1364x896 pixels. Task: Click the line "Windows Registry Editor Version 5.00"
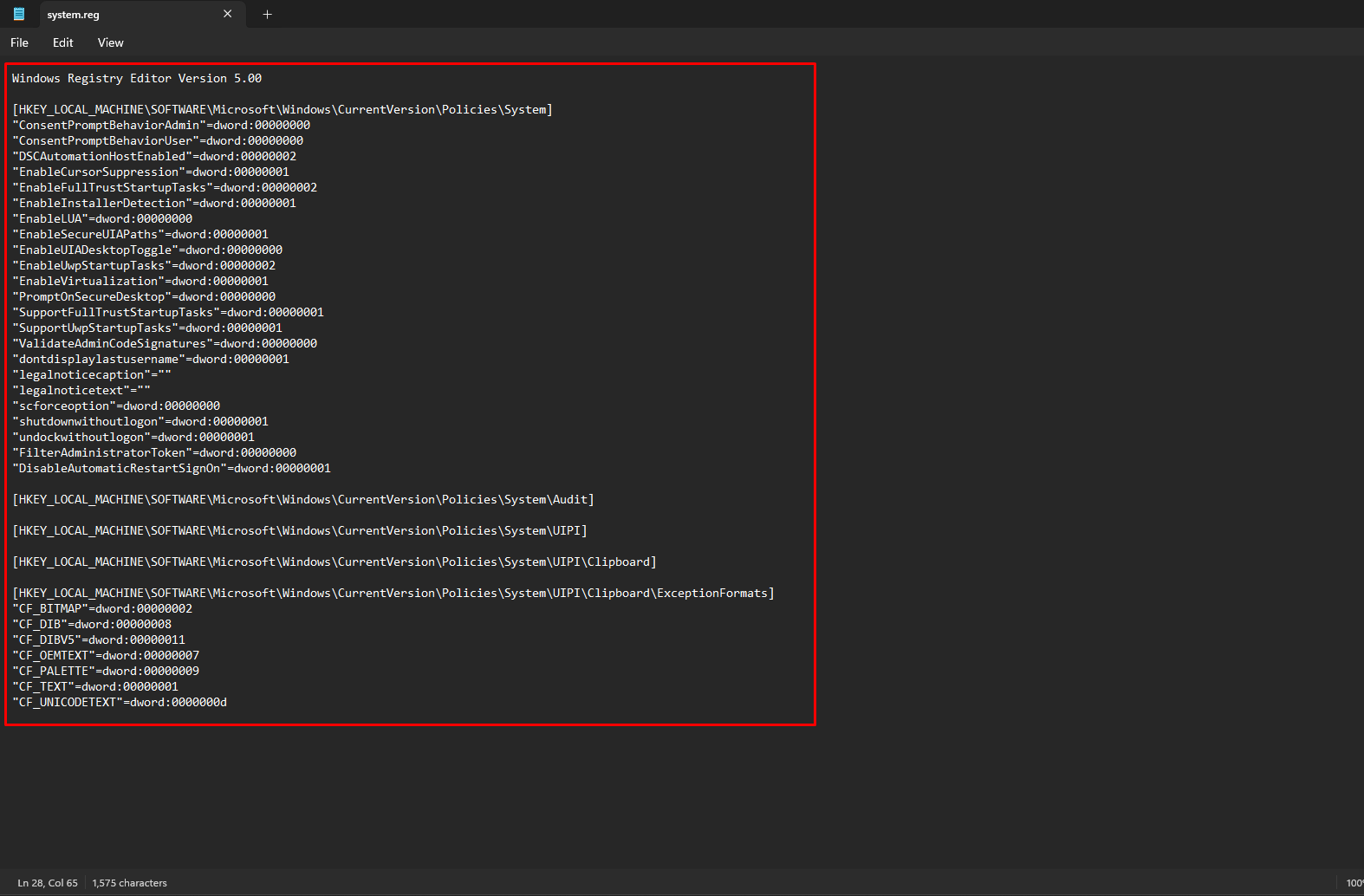[x=137, y=78]
